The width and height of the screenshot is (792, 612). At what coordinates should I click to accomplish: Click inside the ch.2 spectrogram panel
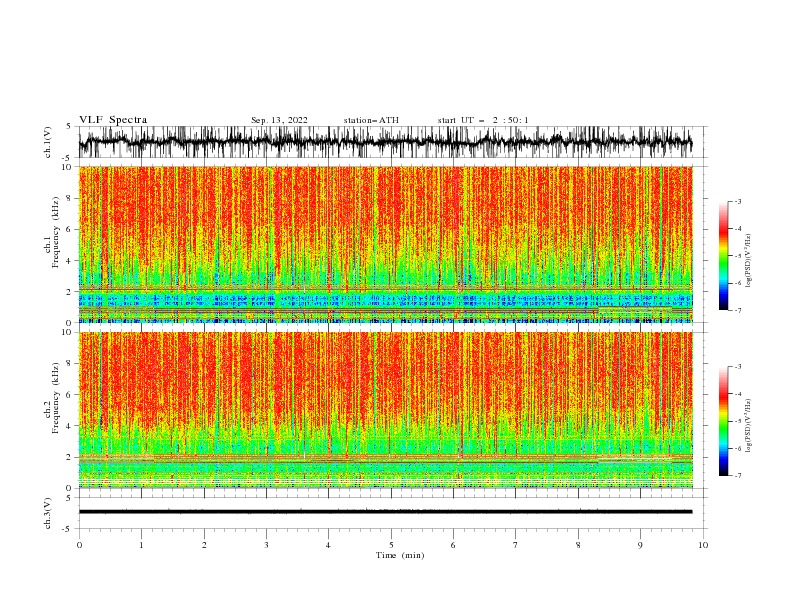386,410
